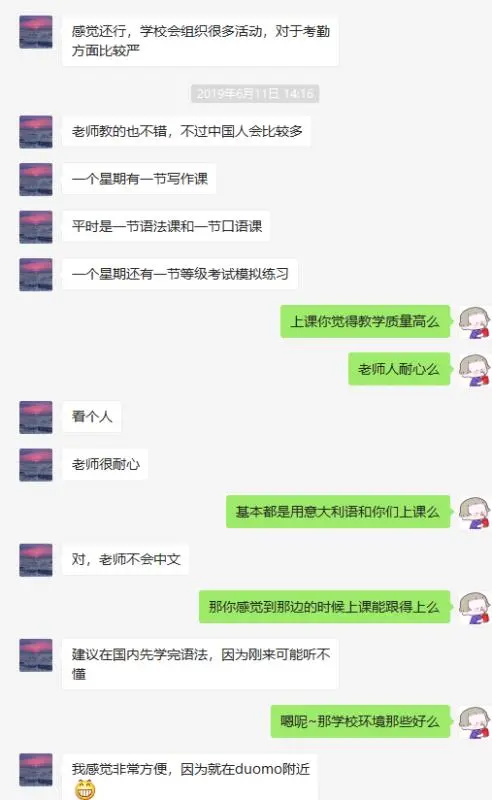Click avatar beside 老师很耐心 message
Screen dimensions: 492x800
(x=36, y=464)
